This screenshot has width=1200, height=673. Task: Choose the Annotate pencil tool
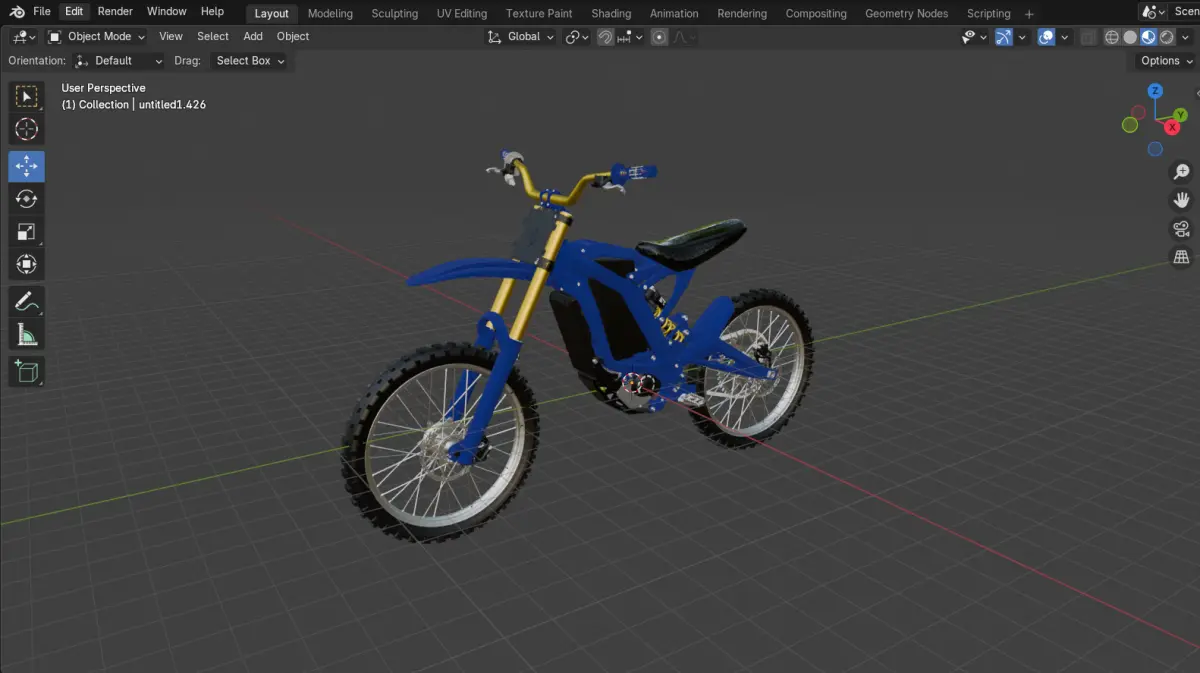[x=27, y=301]
